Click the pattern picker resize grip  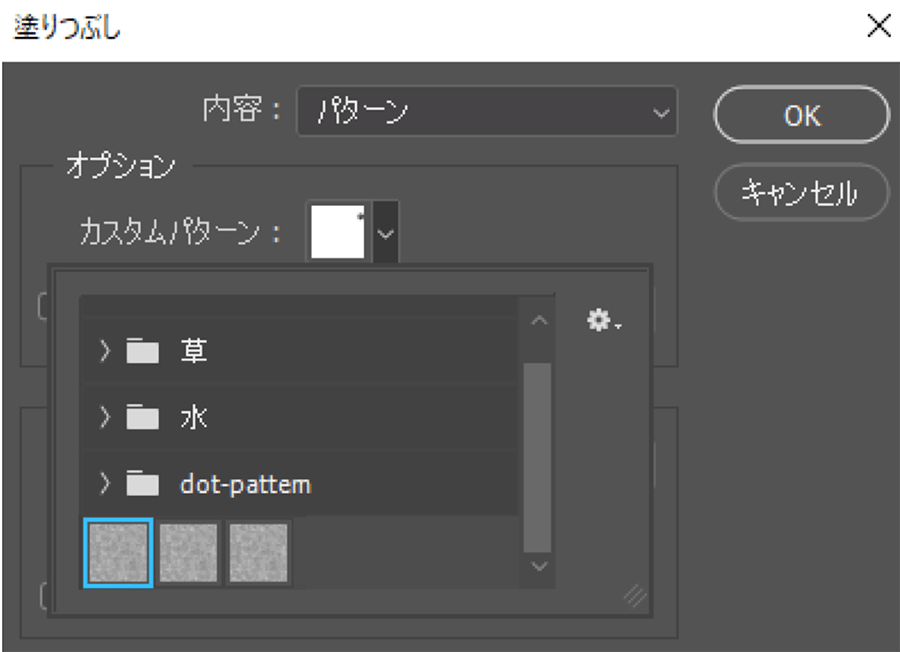(x=635, y=596)
